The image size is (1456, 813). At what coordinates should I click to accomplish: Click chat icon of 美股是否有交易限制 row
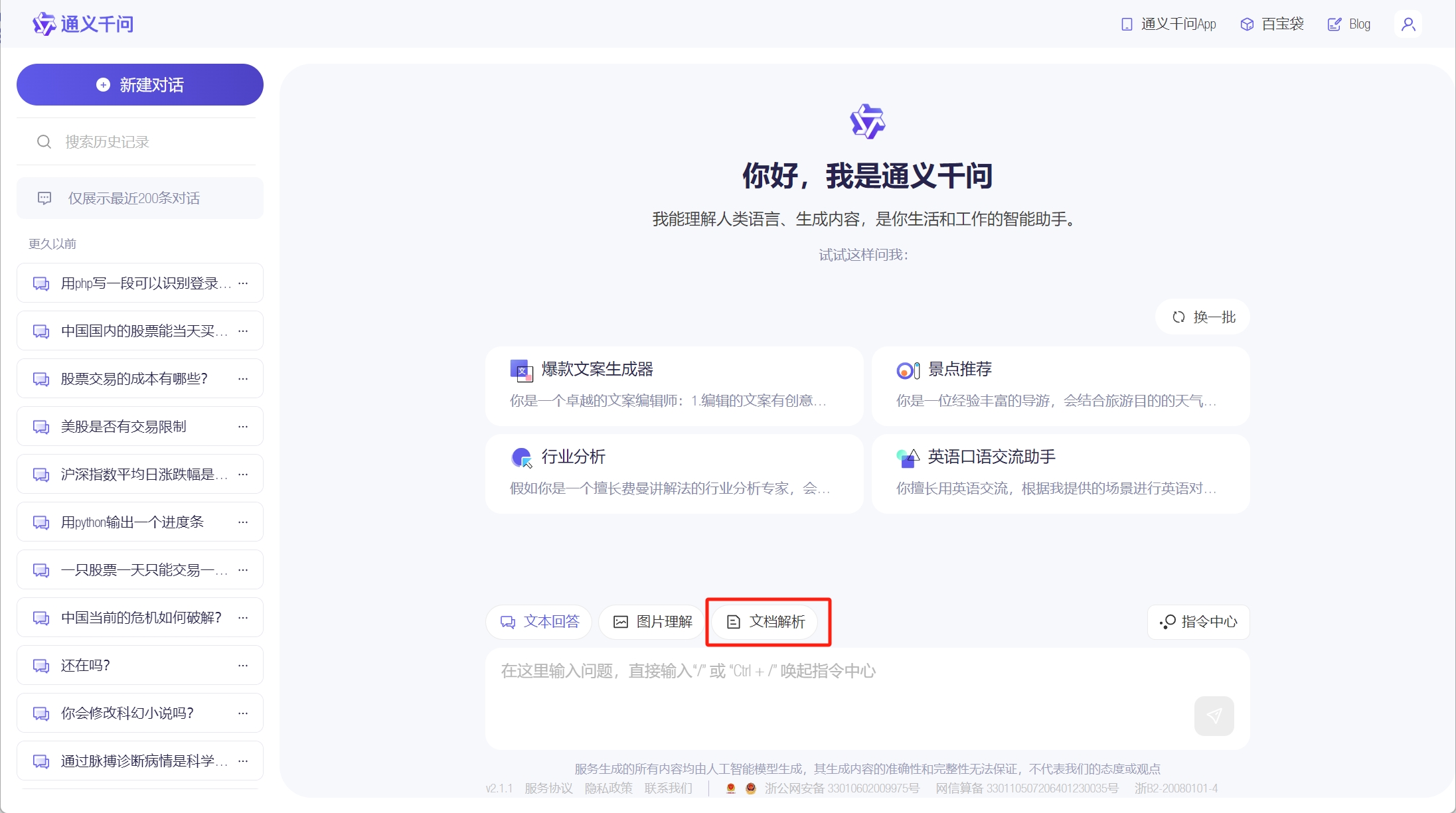41,427
